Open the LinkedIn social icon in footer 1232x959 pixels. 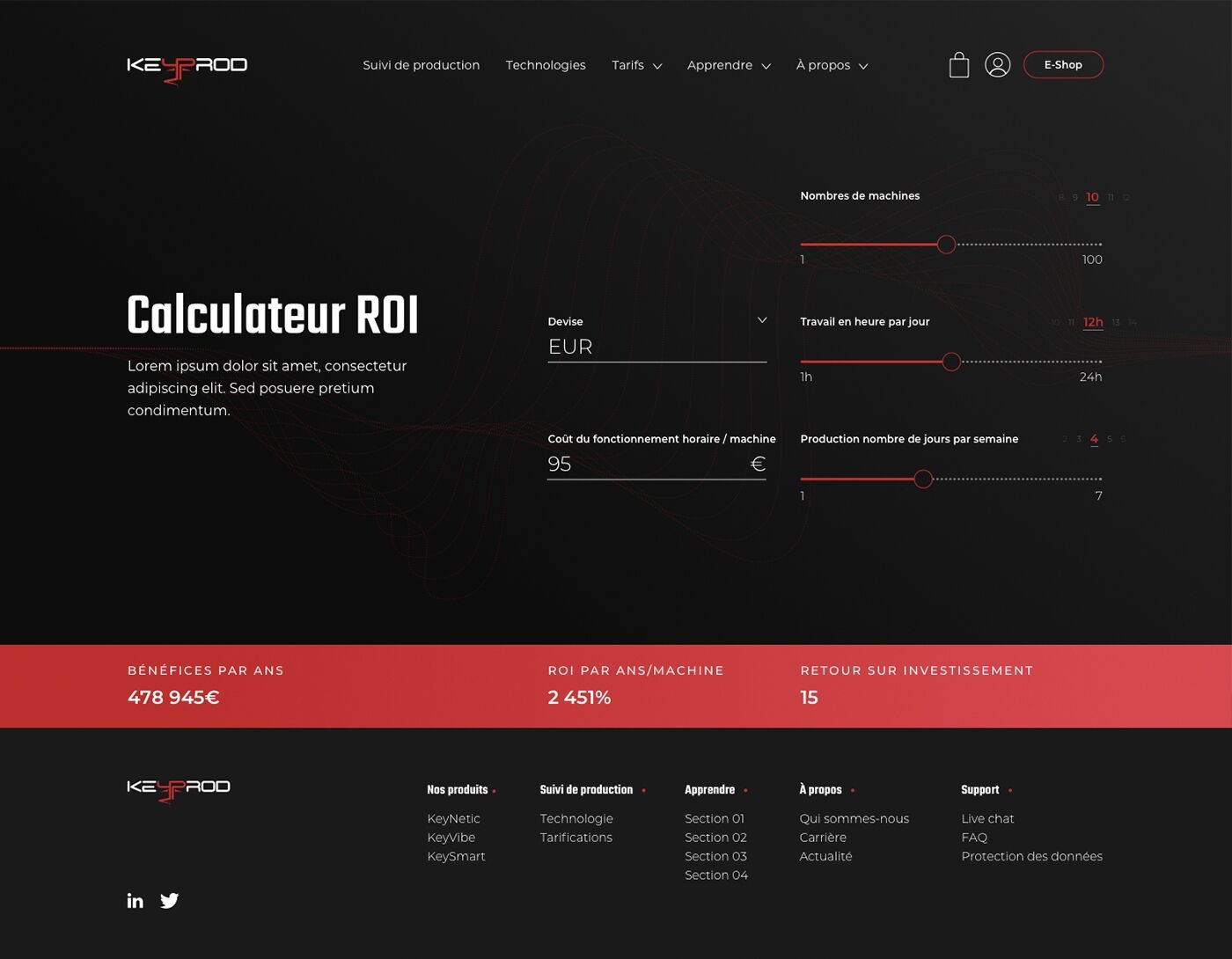[135, 900]
